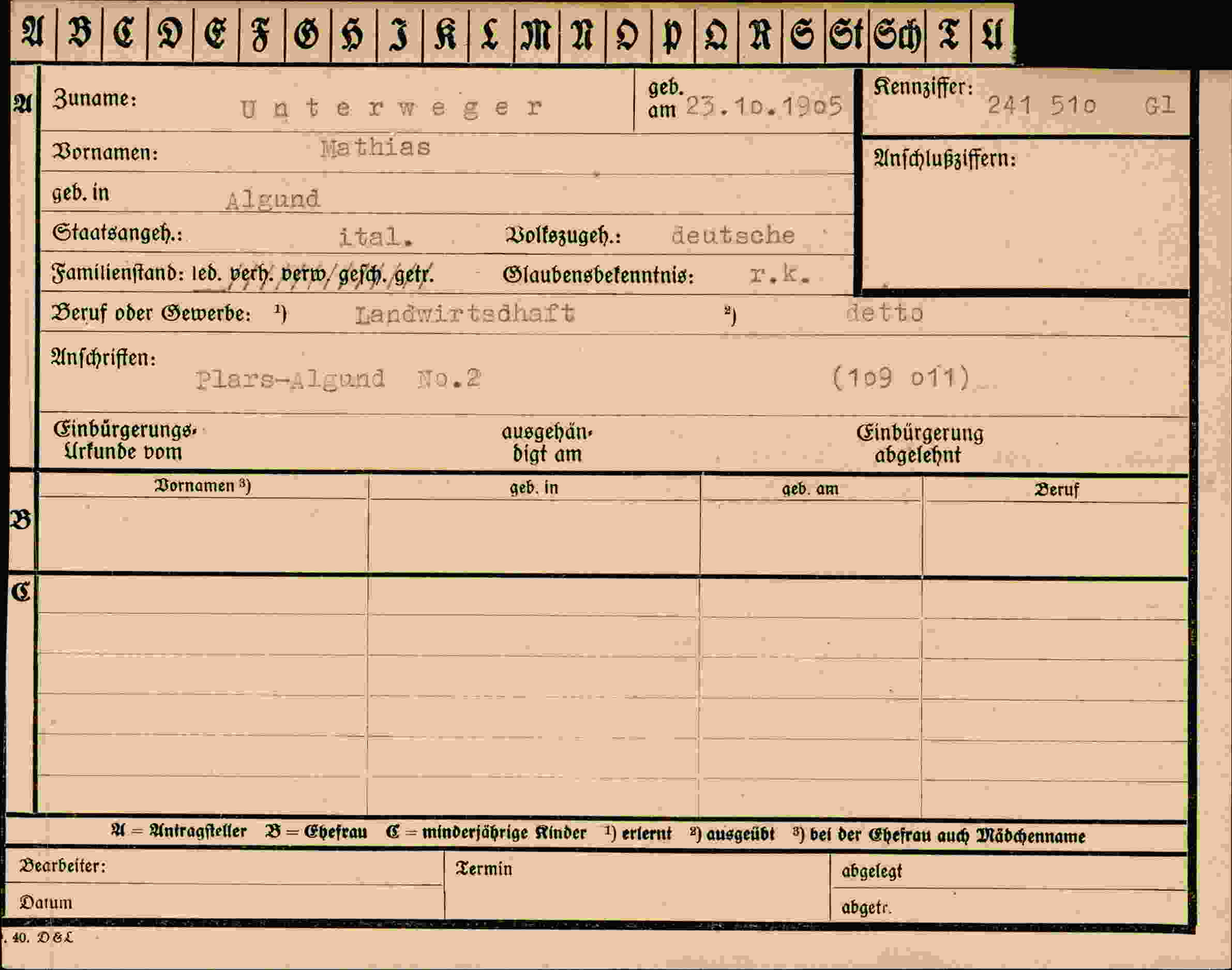Click the Familienstand option led.
The height and width of the screenshot is (970, 1232).
coord(207,274)
